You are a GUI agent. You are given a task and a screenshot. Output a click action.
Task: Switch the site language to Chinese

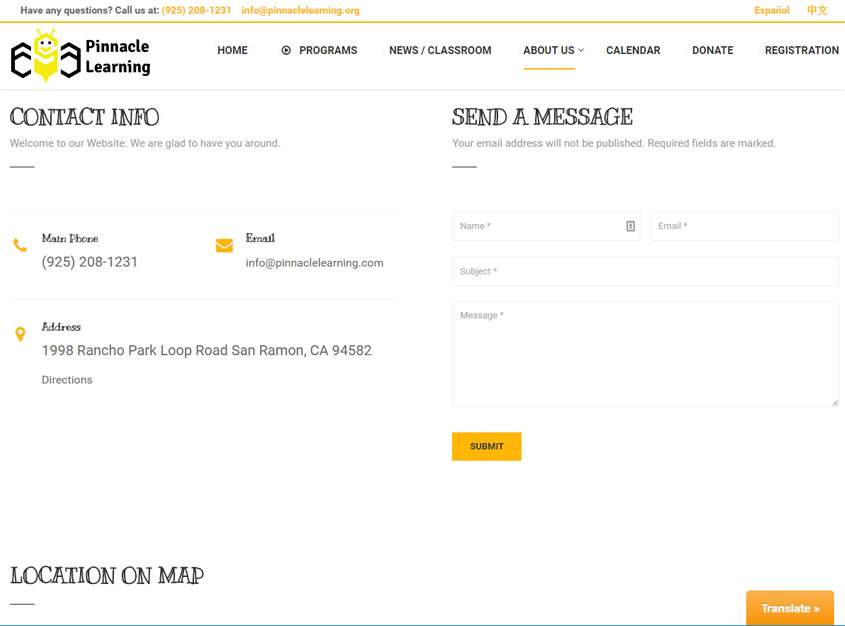tap(817, 10)
